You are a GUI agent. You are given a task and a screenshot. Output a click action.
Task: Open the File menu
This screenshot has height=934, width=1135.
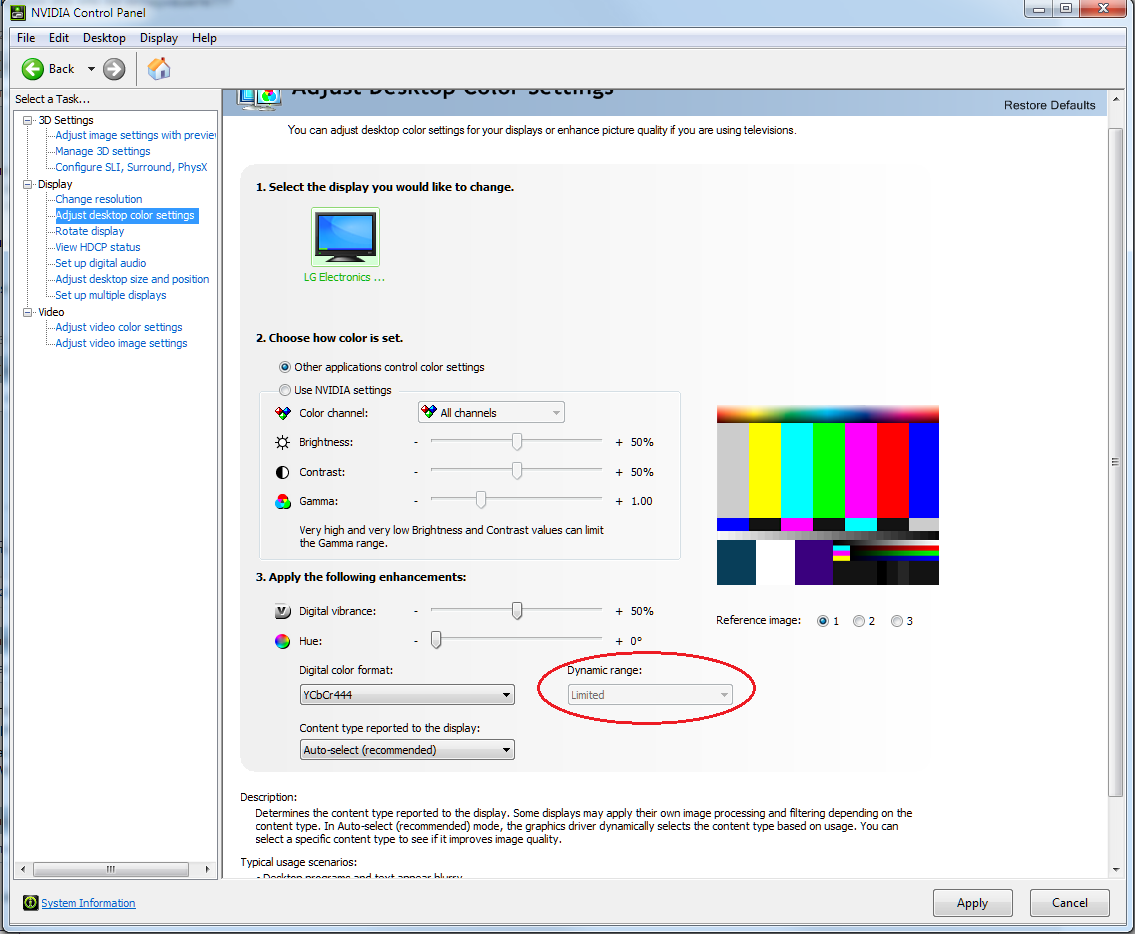(x=26, y=38)
